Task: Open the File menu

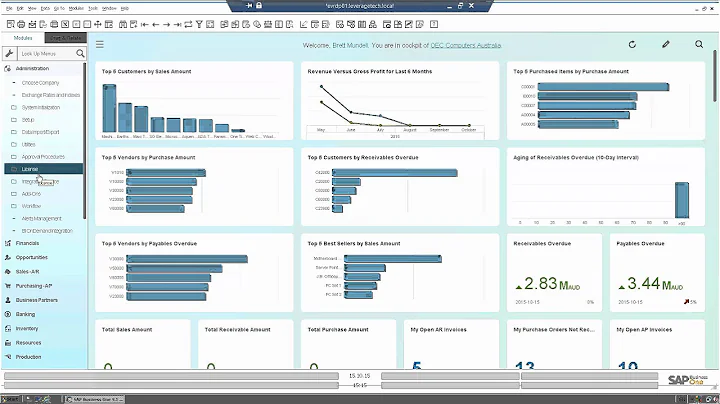Action: point(9,8)
